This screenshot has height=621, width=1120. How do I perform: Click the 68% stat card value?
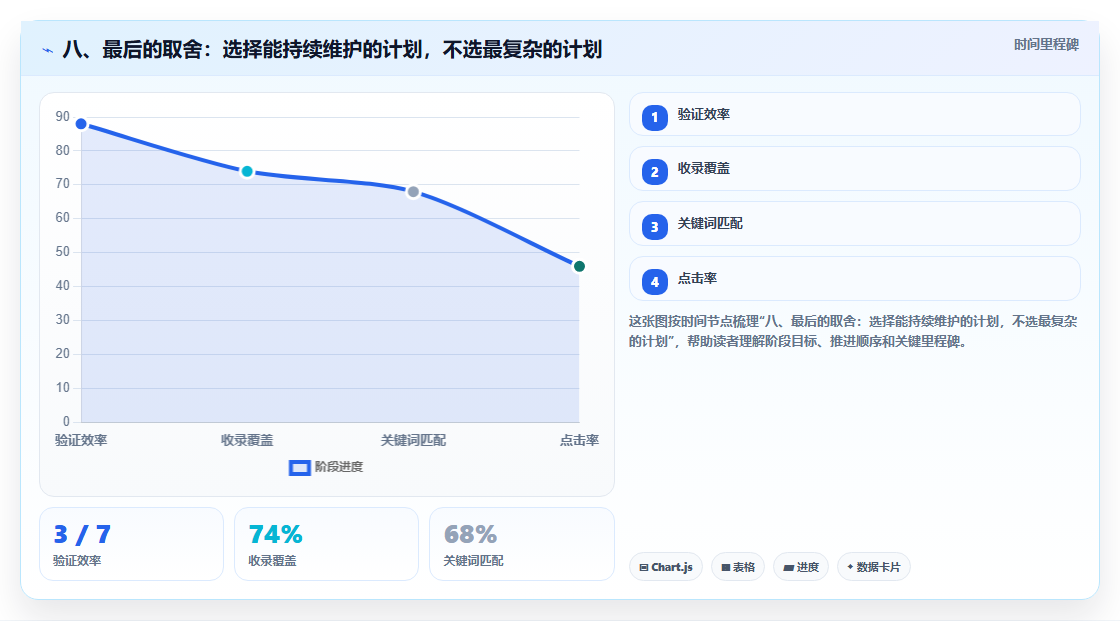(470, 535)
